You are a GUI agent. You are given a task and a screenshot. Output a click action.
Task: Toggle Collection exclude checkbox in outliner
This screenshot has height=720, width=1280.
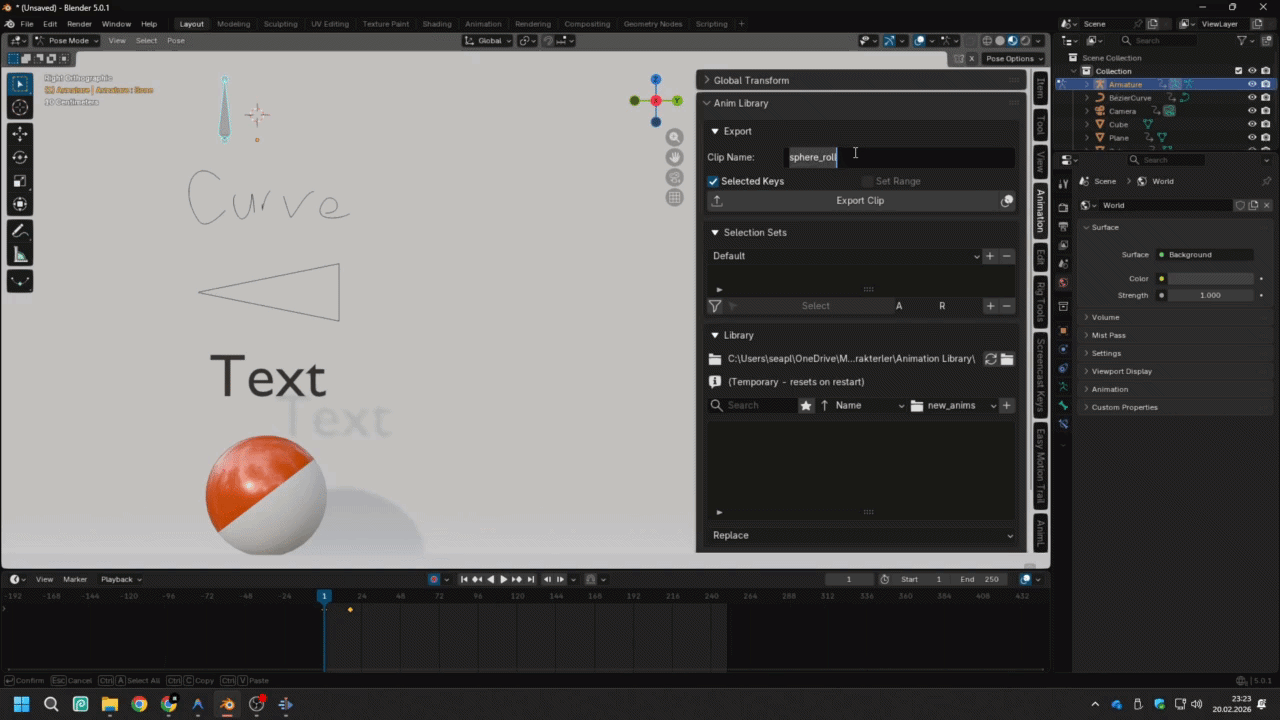click(x=1238, y=71)
